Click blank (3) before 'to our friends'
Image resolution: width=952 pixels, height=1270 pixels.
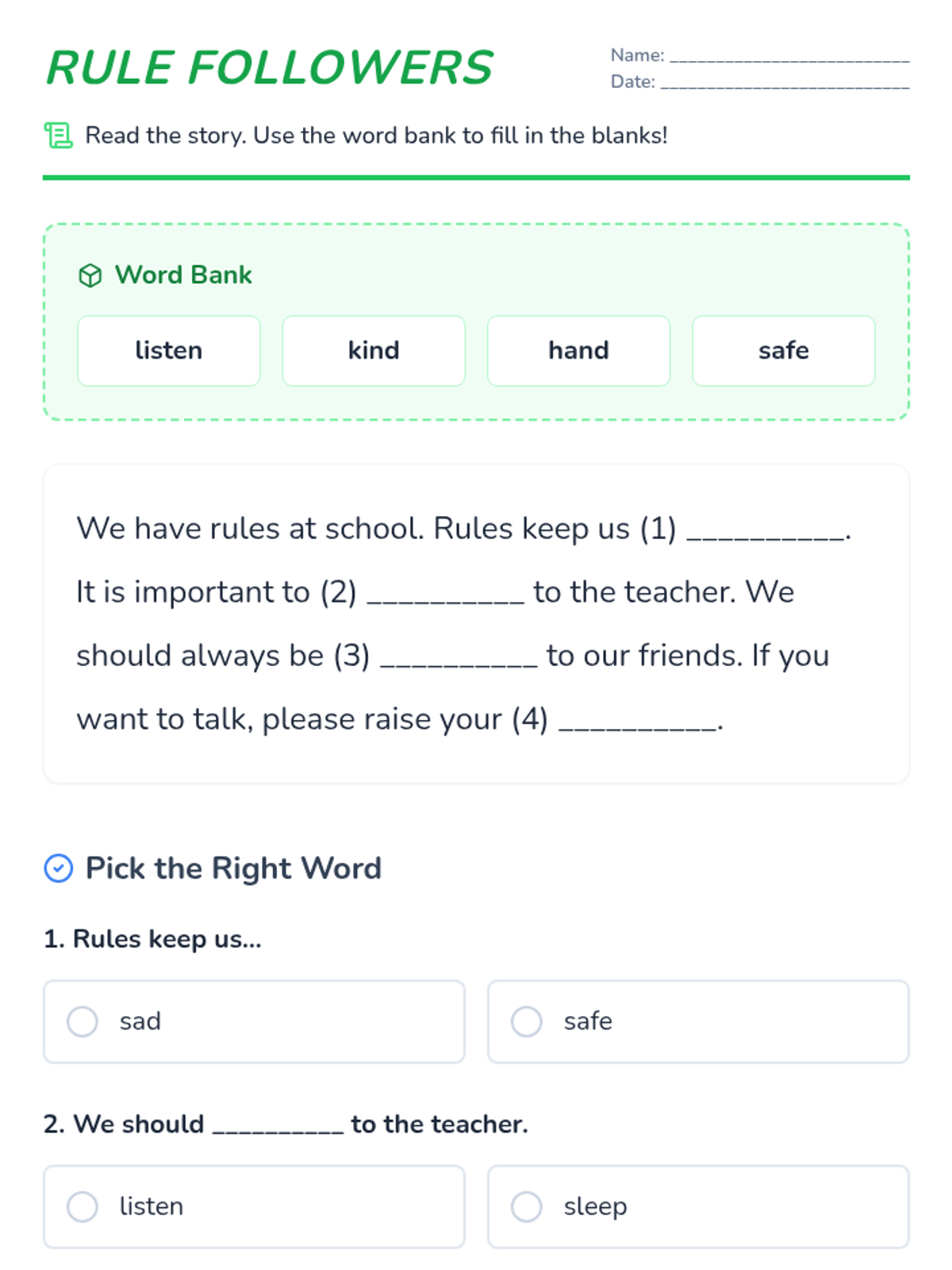coord(459,659)
